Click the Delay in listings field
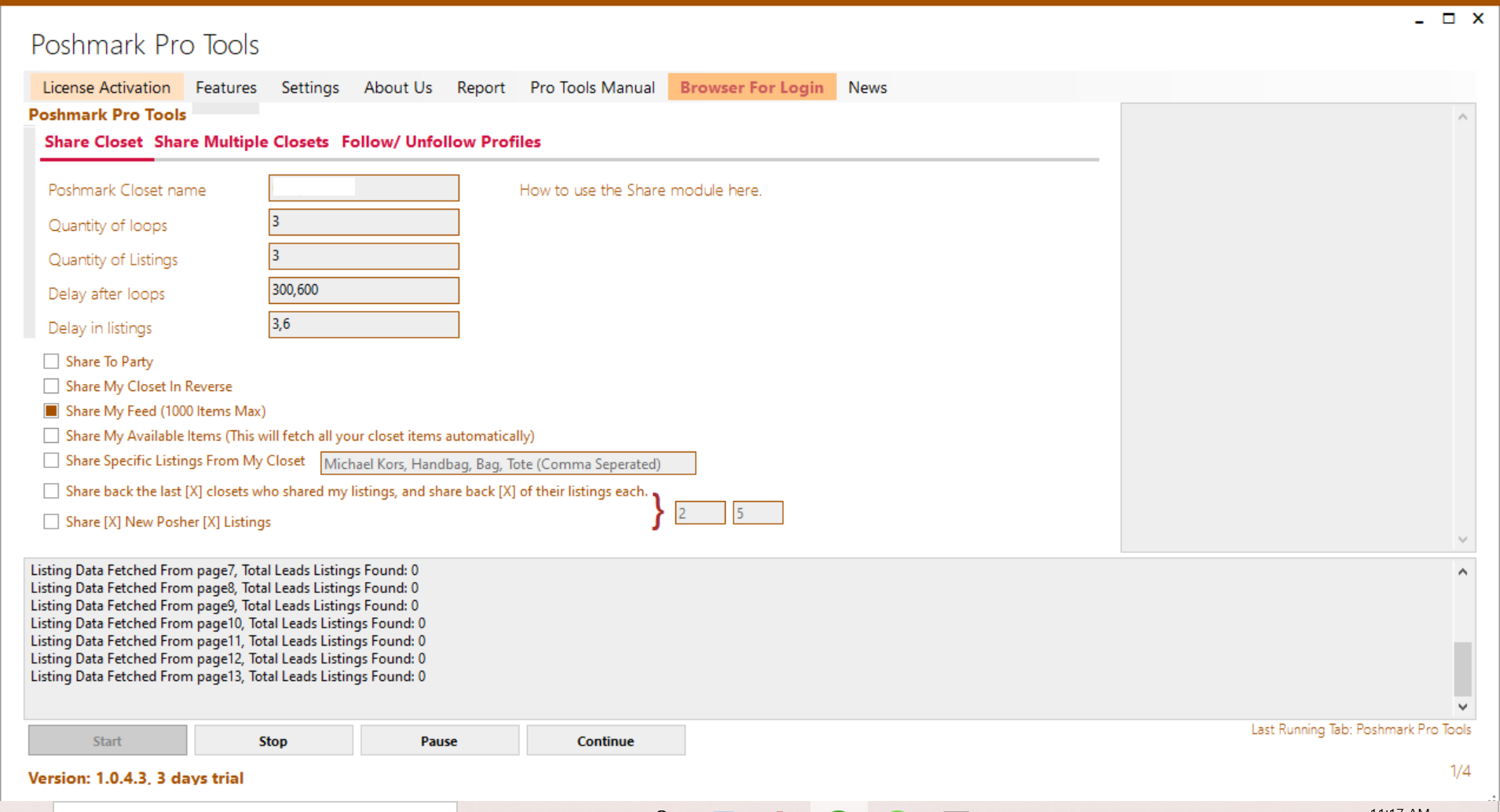This screenshot has width=1500, height=812. point(364,324)
